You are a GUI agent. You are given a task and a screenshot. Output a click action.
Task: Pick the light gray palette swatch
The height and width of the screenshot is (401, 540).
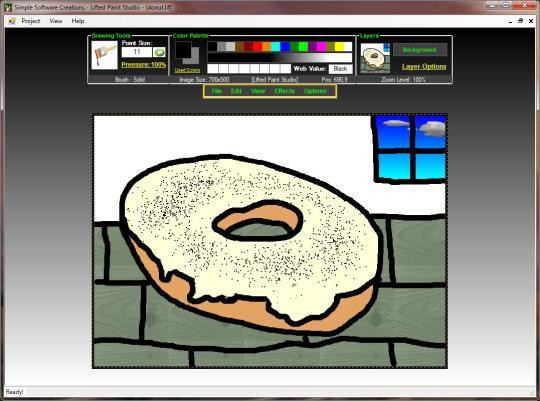pyautogui.click(x=230, y=47)
